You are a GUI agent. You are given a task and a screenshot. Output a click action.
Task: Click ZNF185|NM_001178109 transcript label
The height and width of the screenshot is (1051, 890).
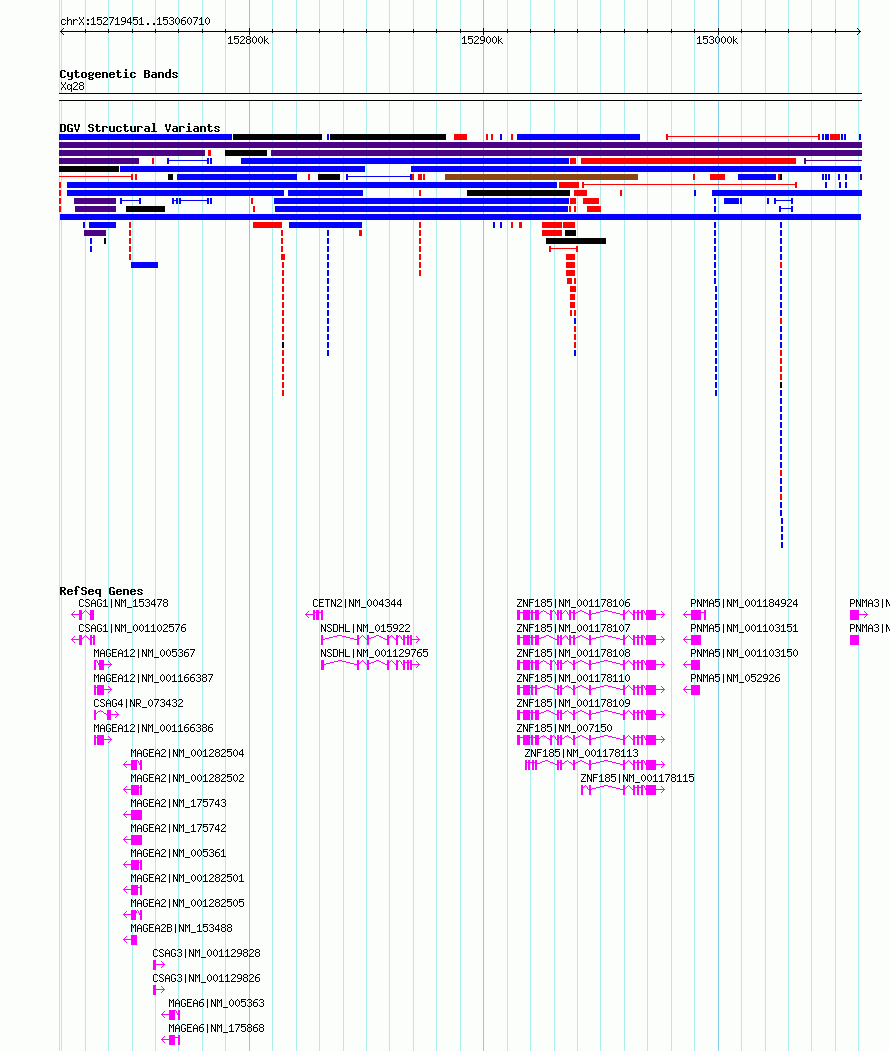tap(574, 703)
